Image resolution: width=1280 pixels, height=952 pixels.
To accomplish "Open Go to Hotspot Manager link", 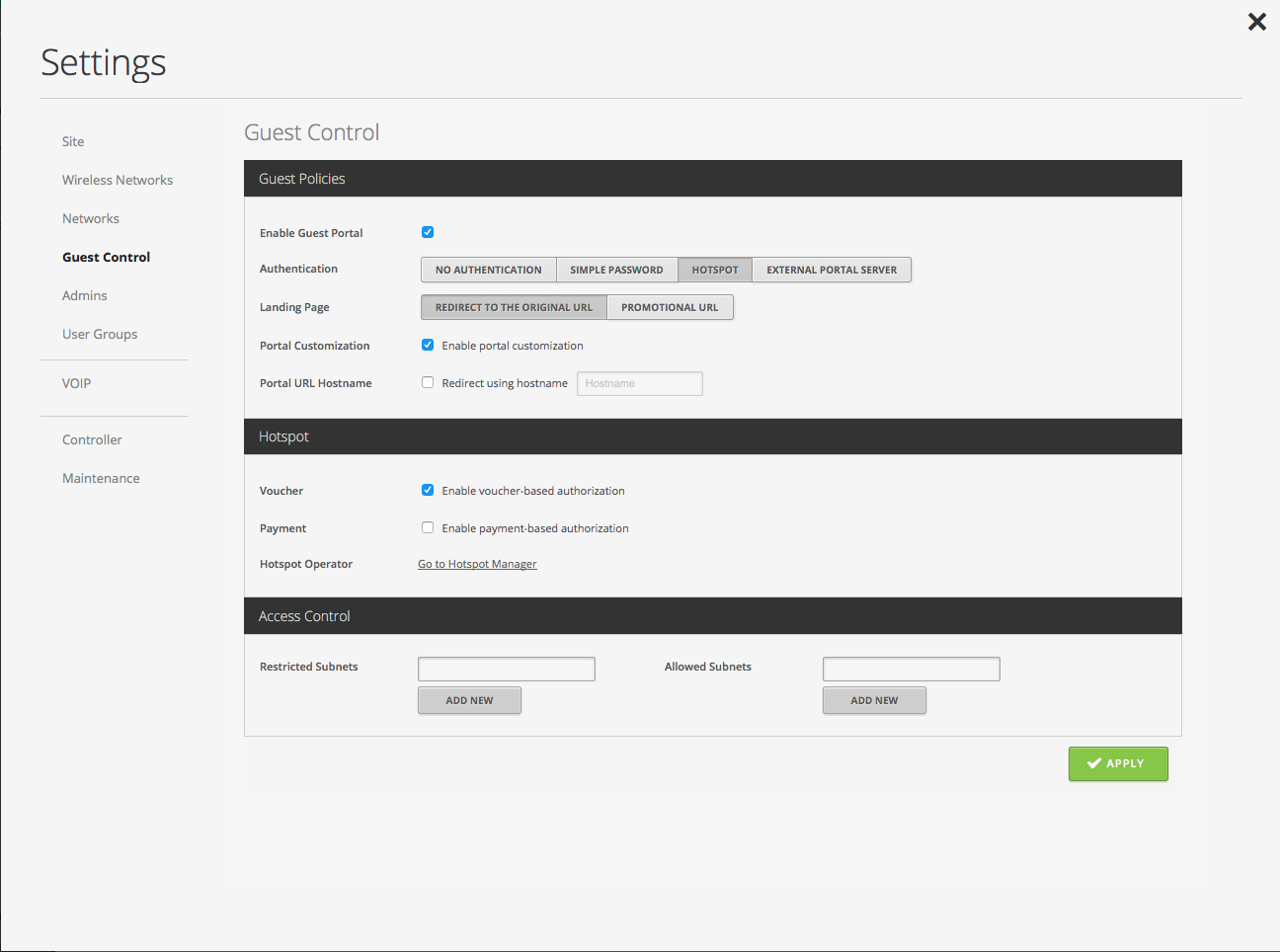I will click(477, 564).
